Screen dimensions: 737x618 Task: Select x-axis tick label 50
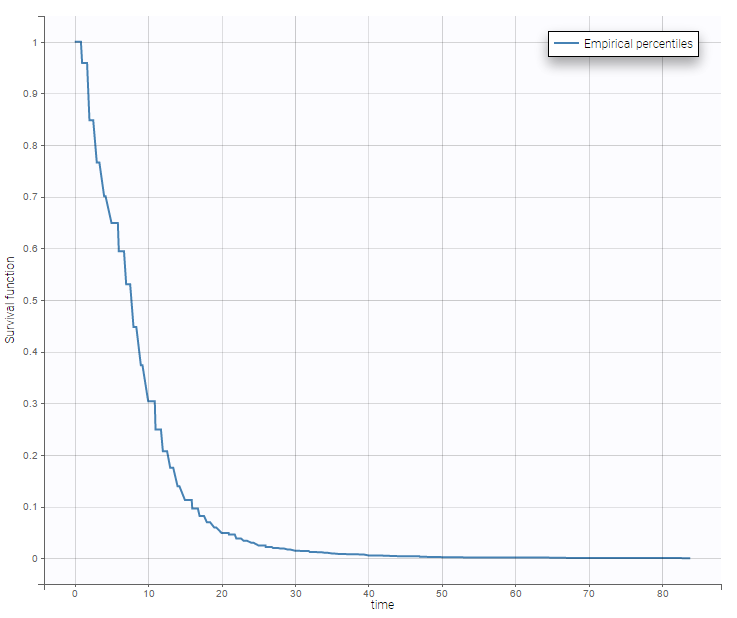tap(441, 594)
